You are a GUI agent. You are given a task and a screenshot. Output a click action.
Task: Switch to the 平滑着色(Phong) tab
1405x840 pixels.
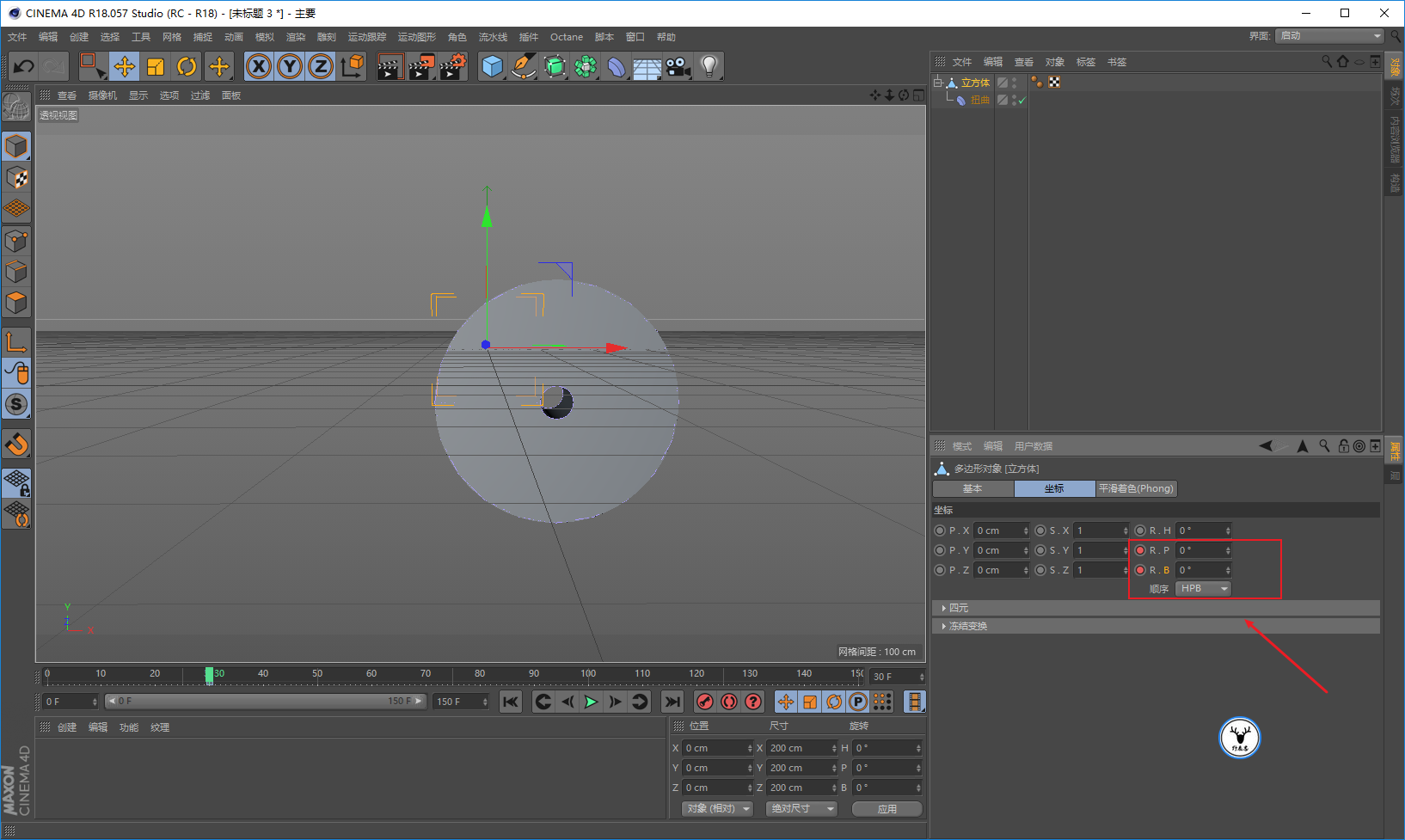coord(1136,488)
